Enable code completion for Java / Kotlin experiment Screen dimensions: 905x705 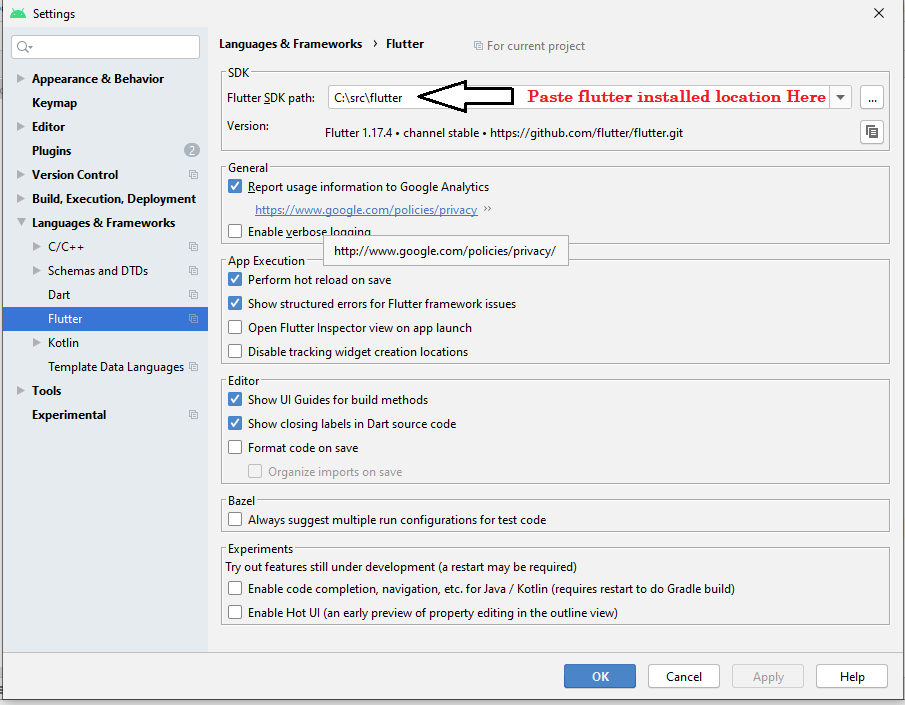[x=235, y=588]
